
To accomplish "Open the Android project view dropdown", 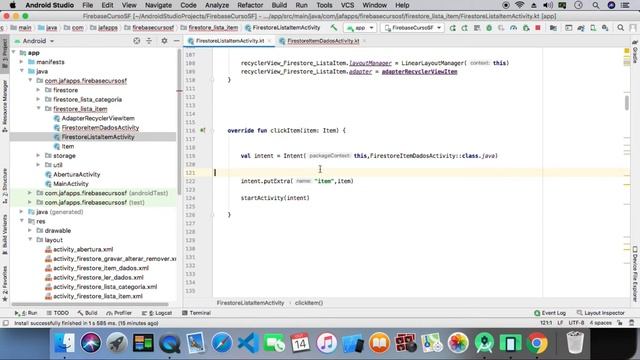I will coord(35,41).
